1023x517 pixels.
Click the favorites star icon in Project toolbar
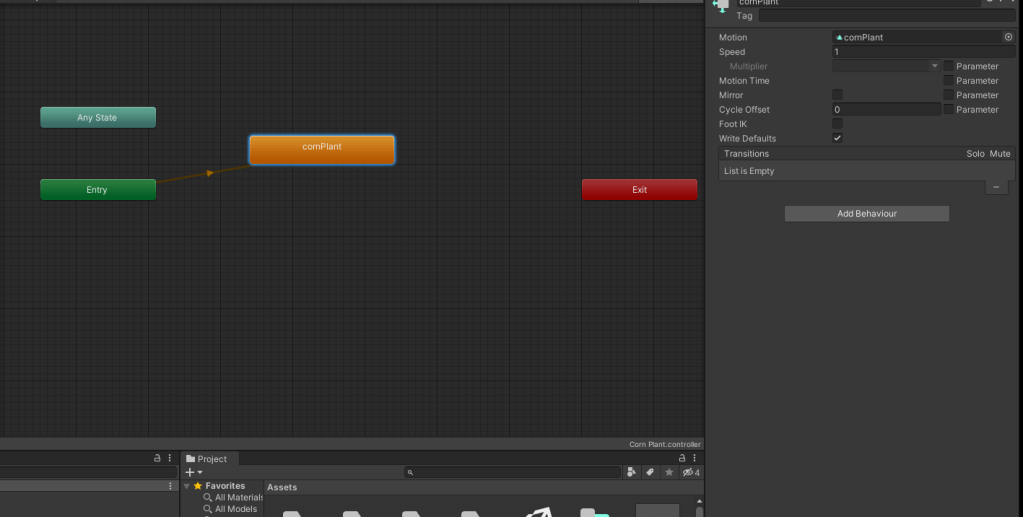667,472
